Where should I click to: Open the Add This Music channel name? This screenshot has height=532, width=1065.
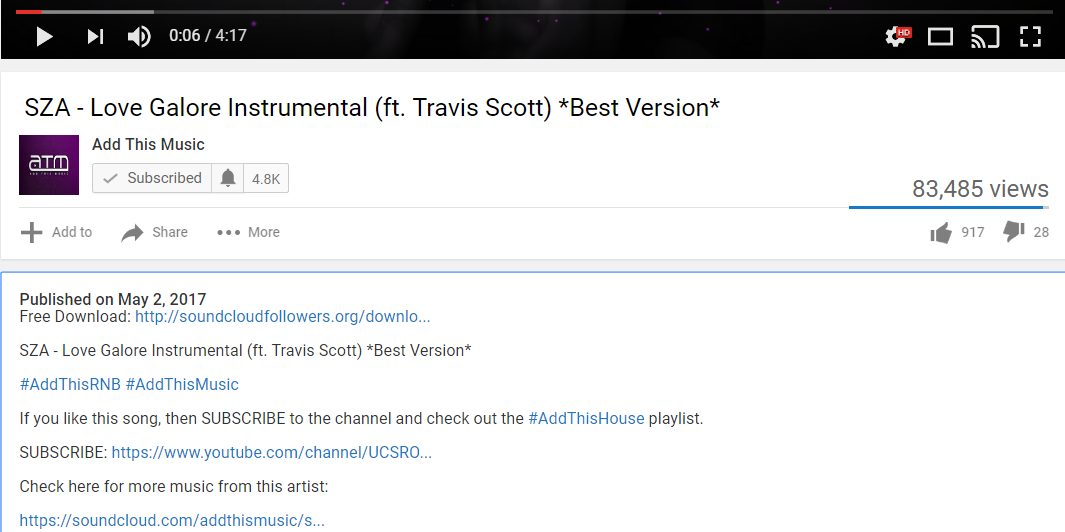coord(148,145)
